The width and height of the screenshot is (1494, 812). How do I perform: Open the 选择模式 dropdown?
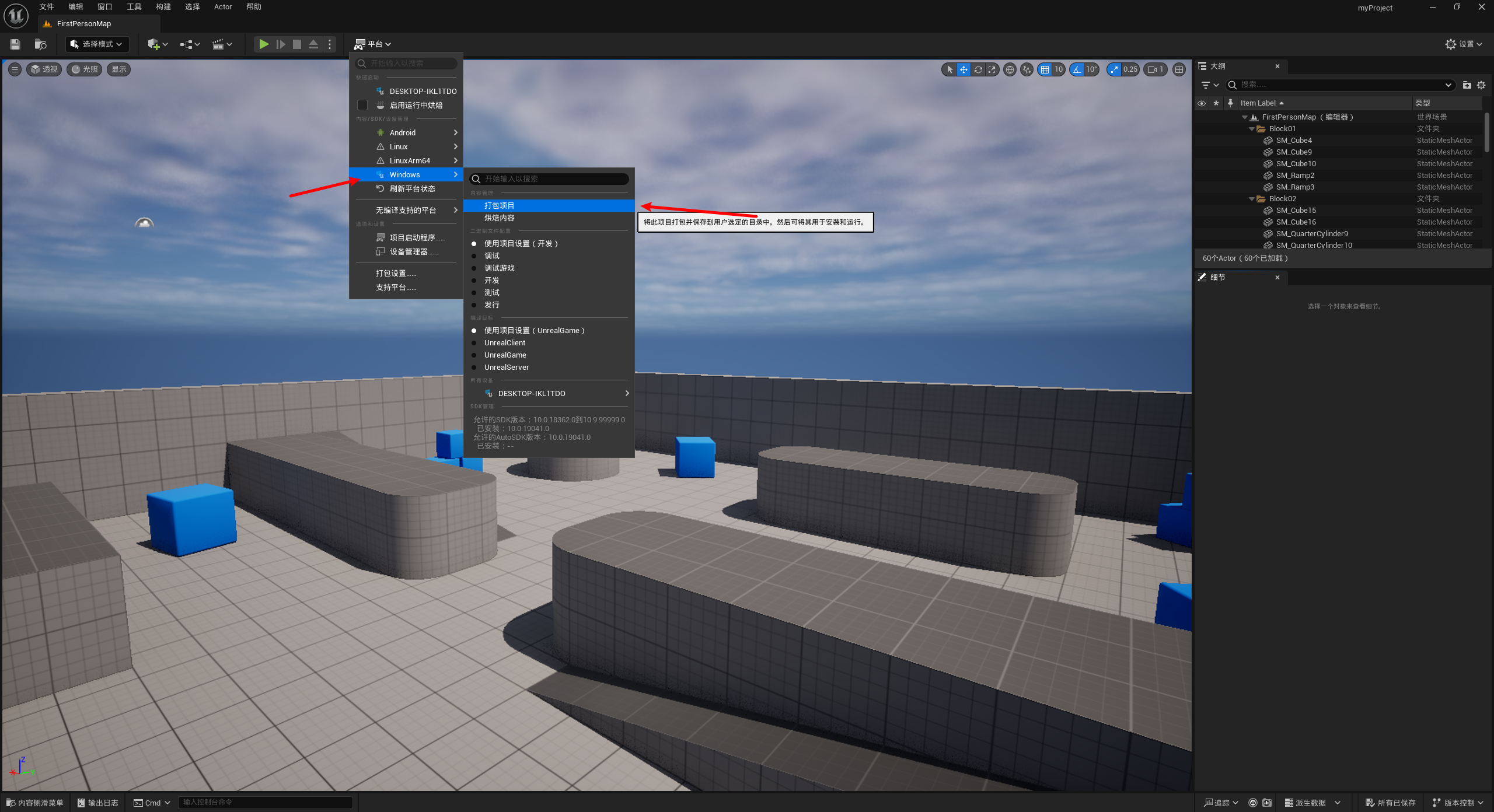point(97,44)
